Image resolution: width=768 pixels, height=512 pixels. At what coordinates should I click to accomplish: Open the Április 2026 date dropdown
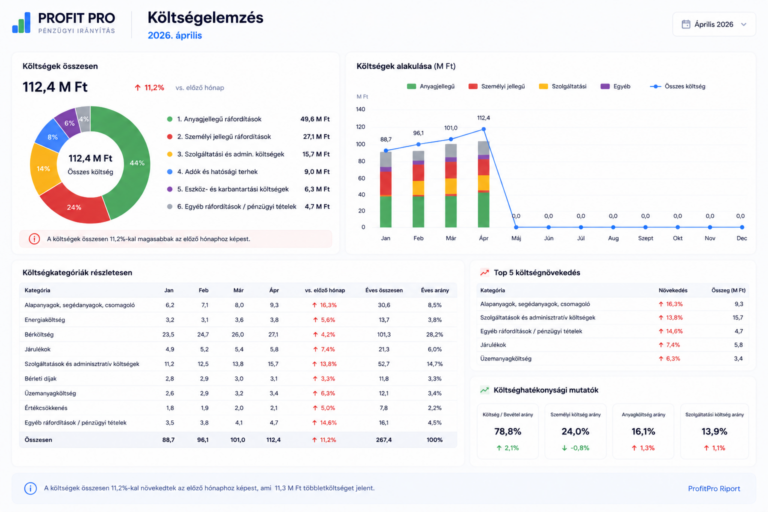pyautogui.click(x=714, y=24)
